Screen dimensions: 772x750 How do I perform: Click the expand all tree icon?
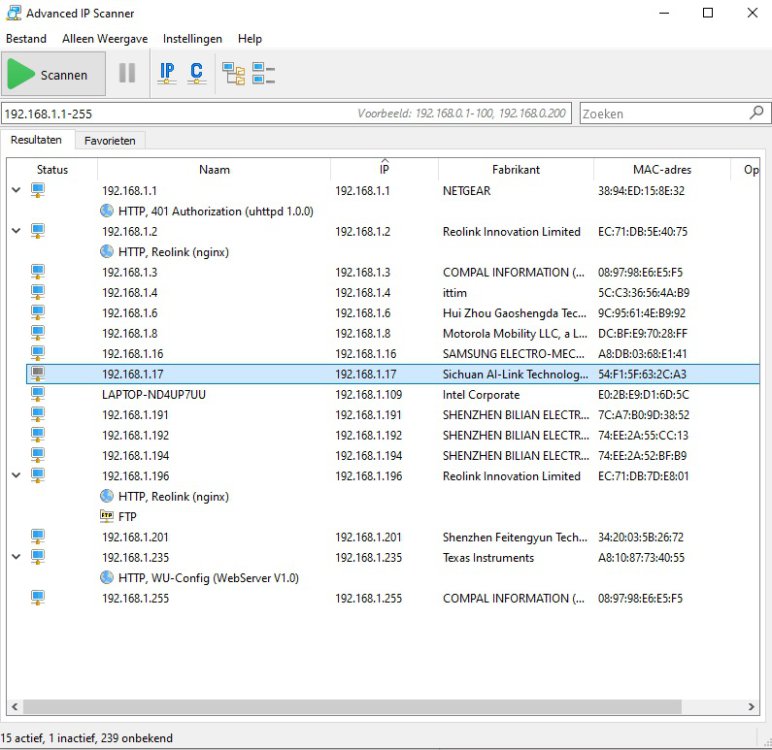[233, 73]
